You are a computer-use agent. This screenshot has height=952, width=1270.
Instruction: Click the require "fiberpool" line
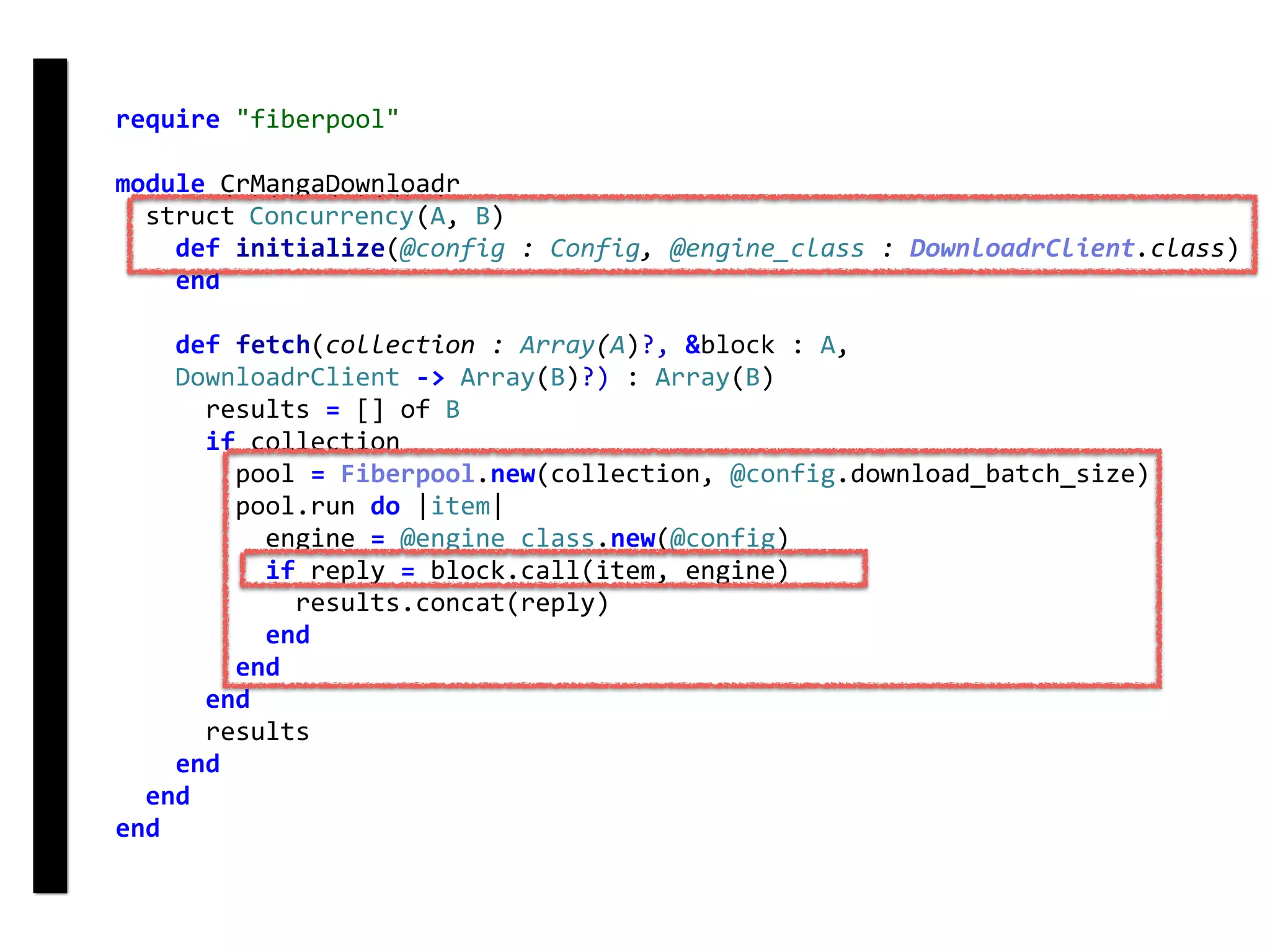point(257,119)
